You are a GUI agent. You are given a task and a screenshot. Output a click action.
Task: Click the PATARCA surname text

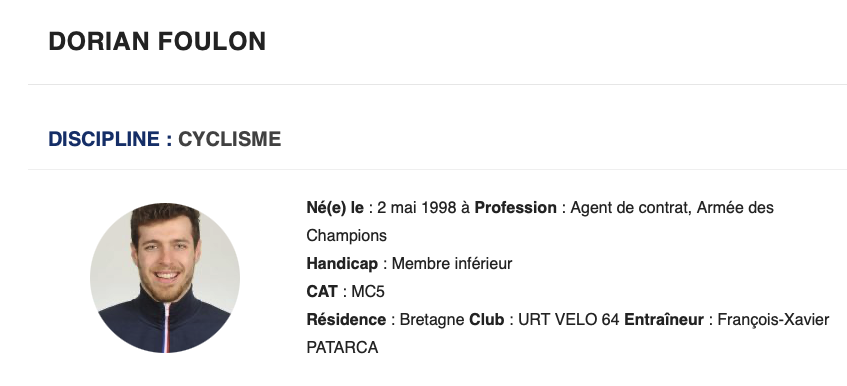click(342, 348)
